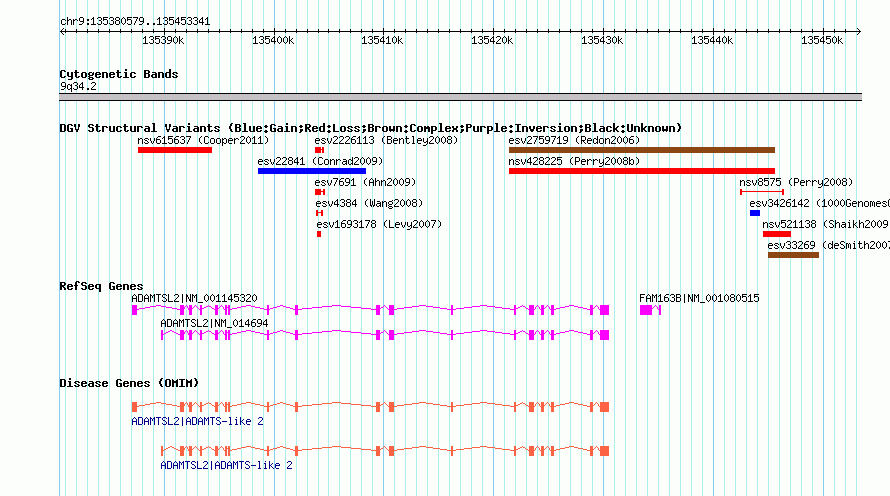Screen dimensions: 890x496
Task: Click the red nsv615637 loss variant bar
Action: point(175,150)
